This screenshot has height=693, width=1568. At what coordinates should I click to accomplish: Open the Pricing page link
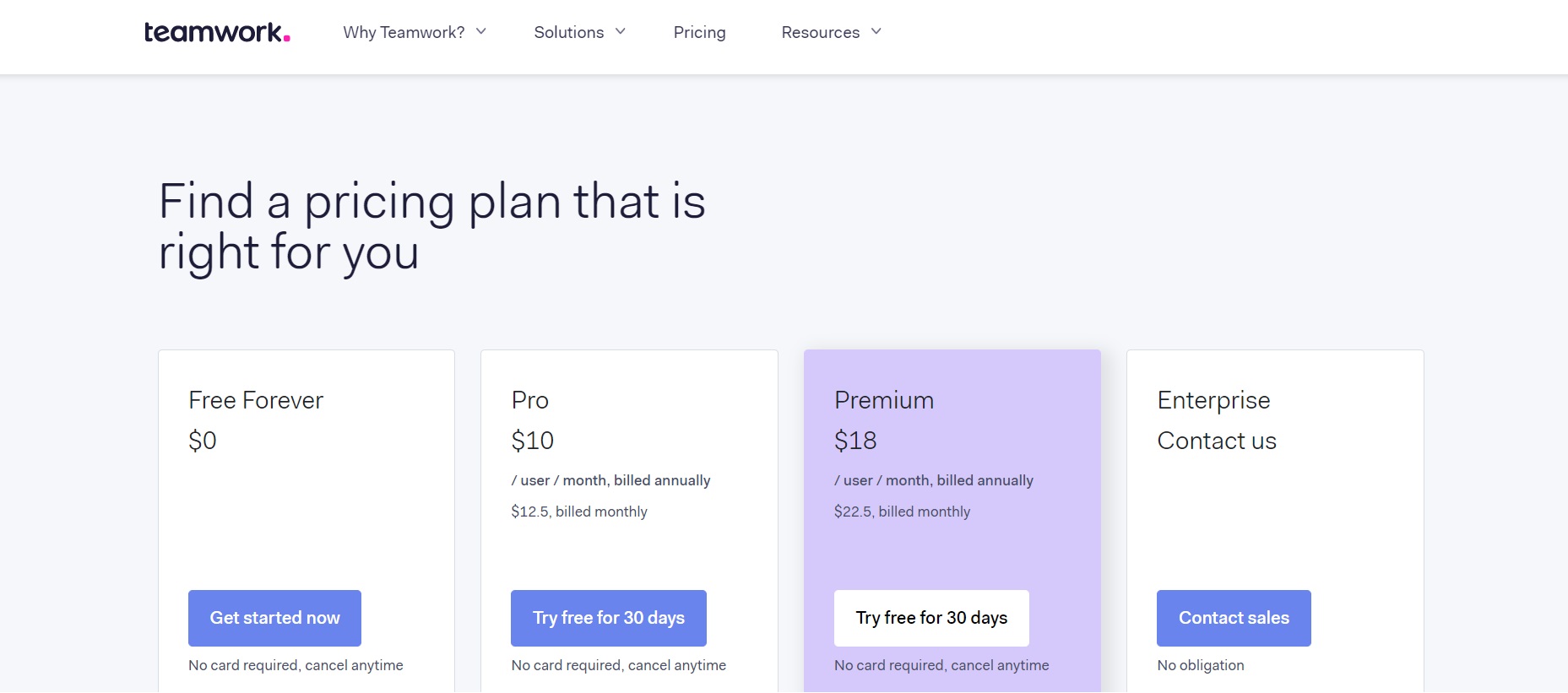pos(699,32)
